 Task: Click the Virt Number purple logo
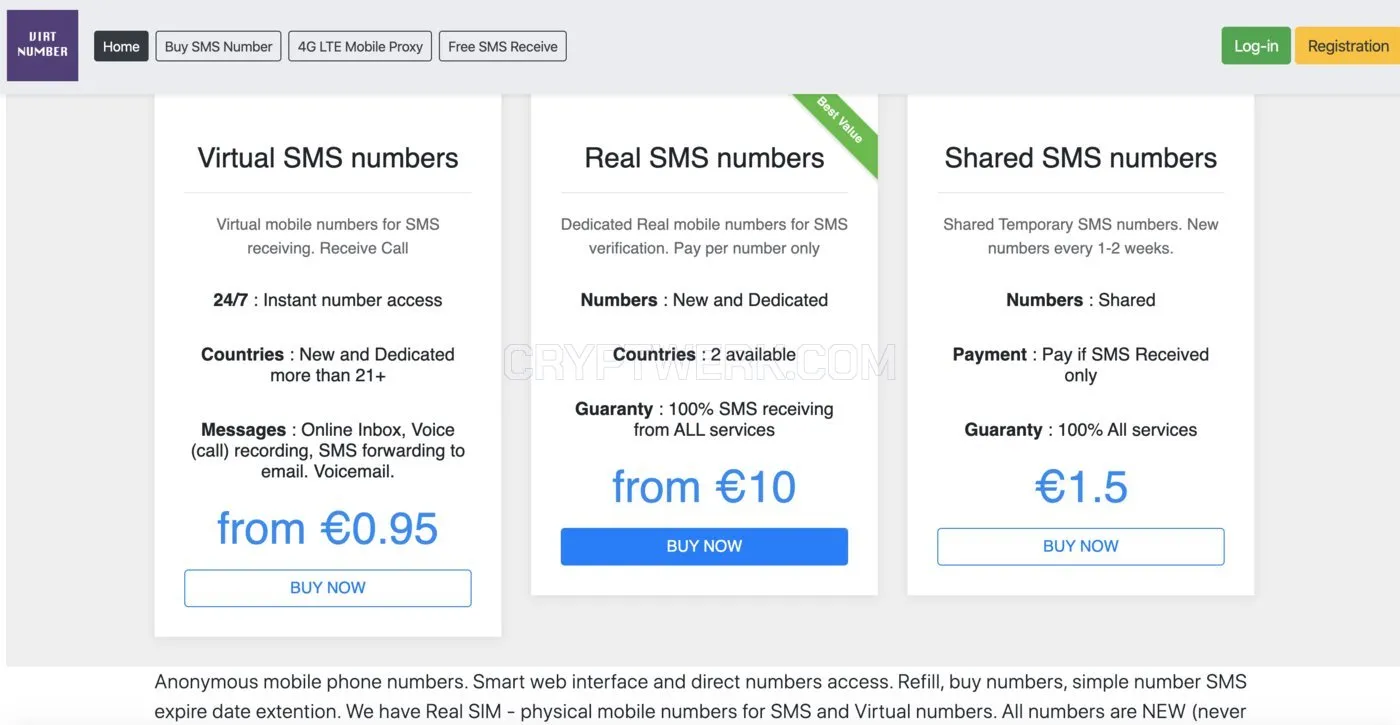(42, 45)
